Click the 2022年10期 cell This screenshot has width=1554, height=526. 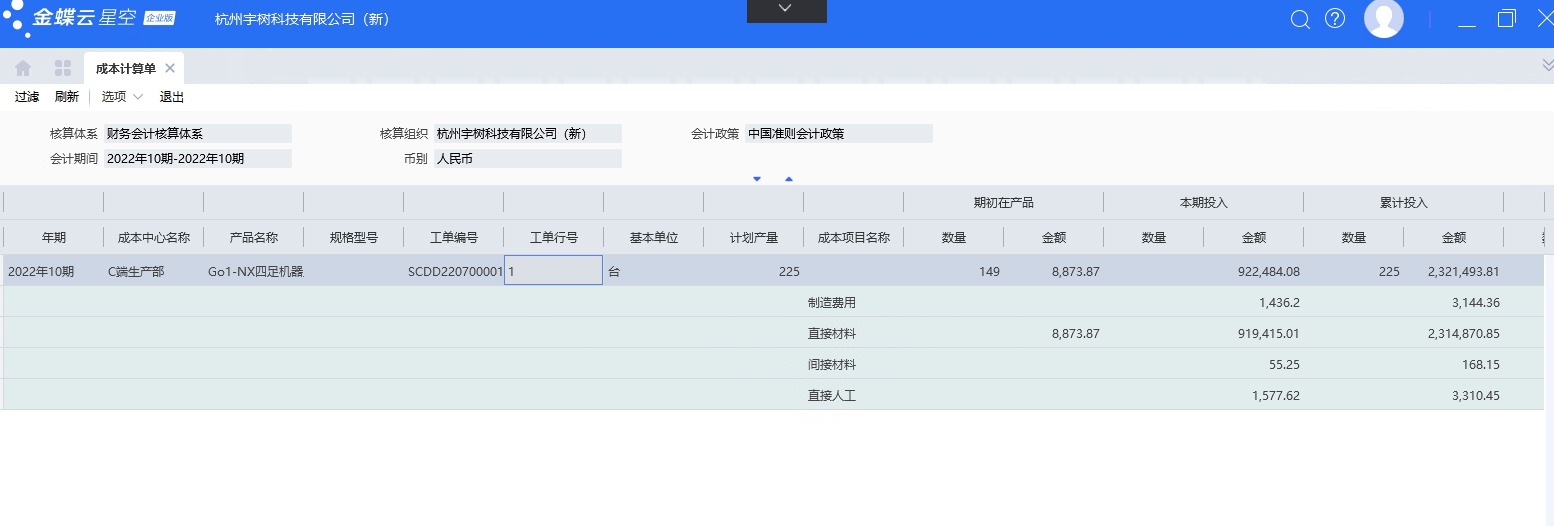pos(54,271)
